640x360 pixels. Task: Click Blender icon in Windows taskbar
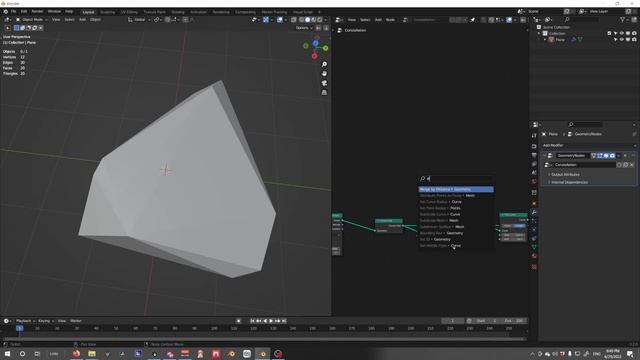[x=263, y=353]
